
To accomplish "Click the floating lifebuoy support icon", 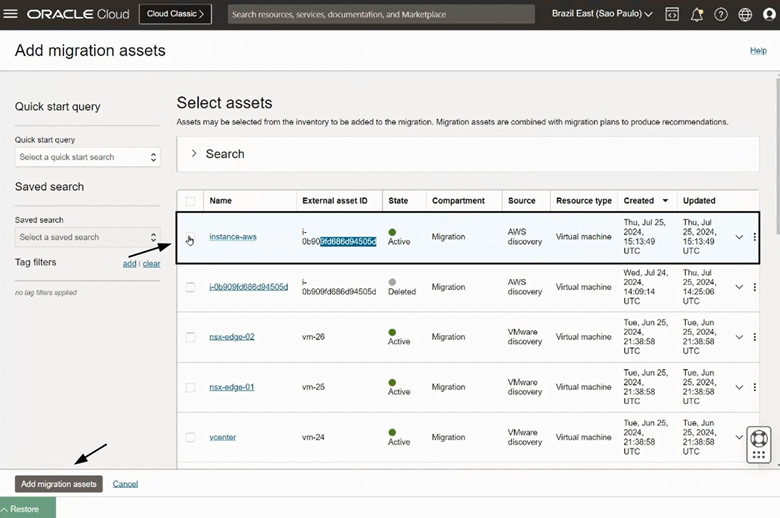I will pos(759,439).
